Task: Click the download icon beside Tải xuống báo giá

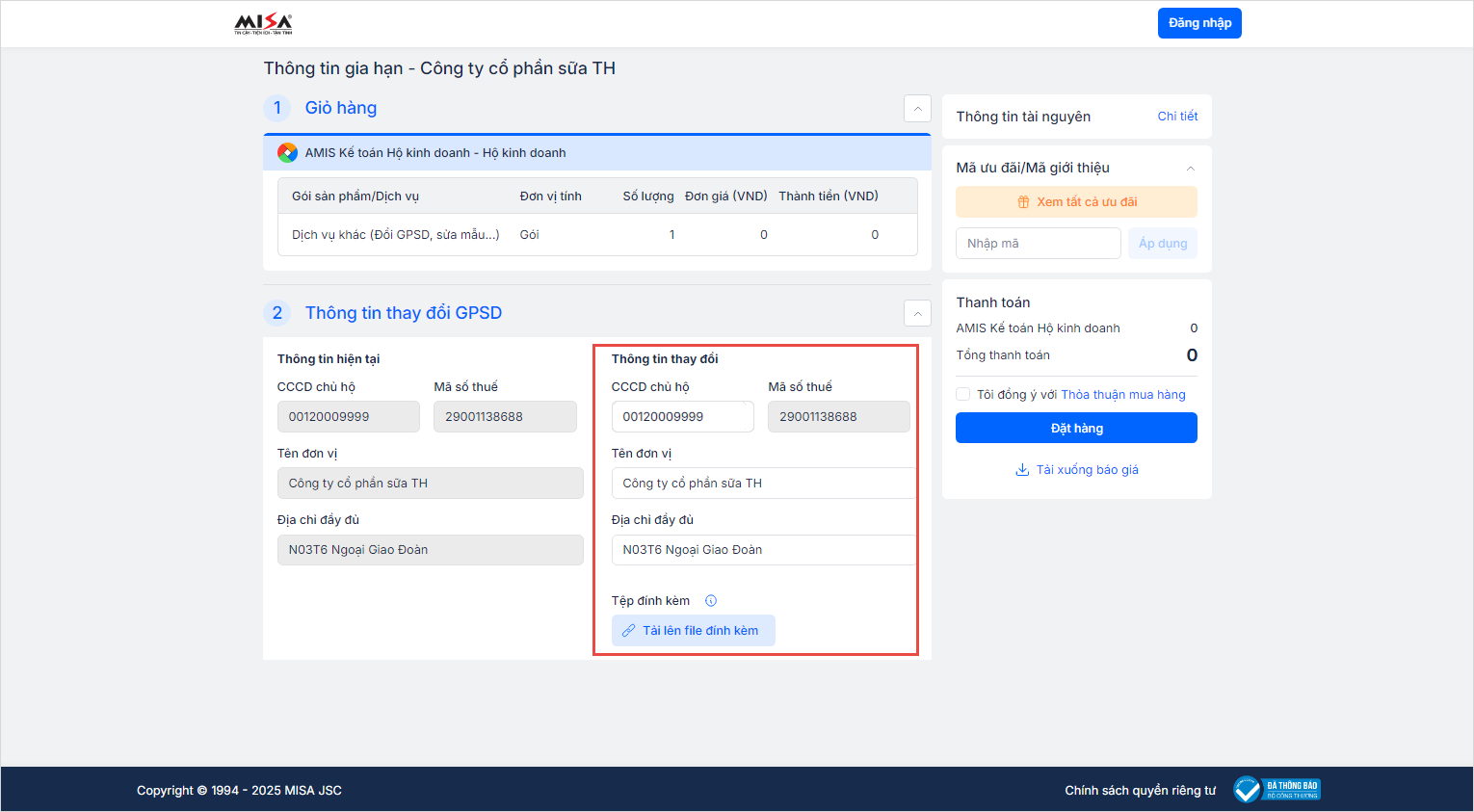Action: point(1022,470)
